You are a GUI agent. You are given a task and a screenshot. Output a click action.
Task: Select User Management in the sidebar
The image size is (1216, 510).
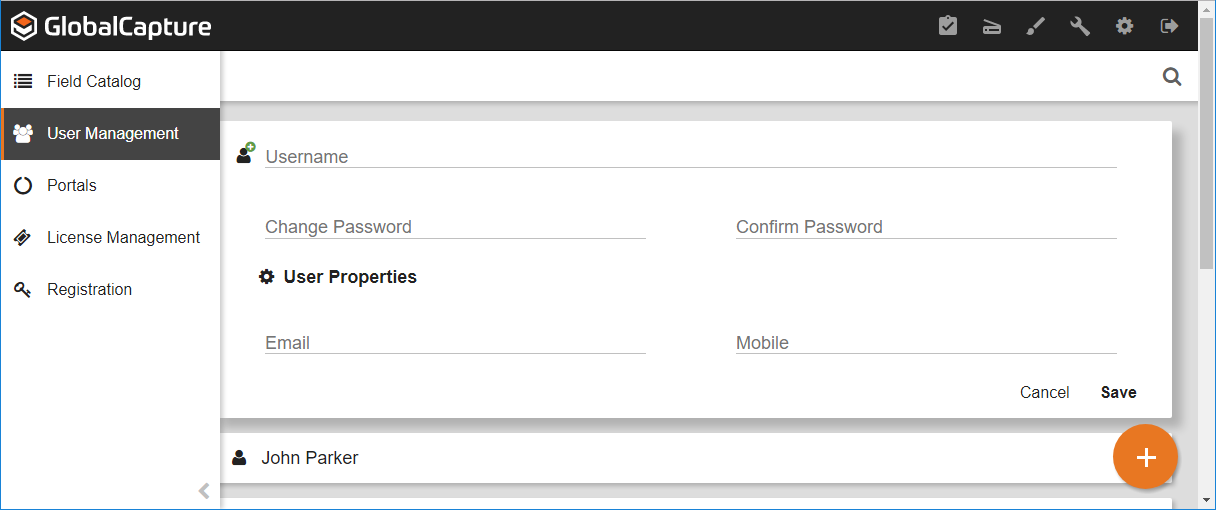pos(112,133)
